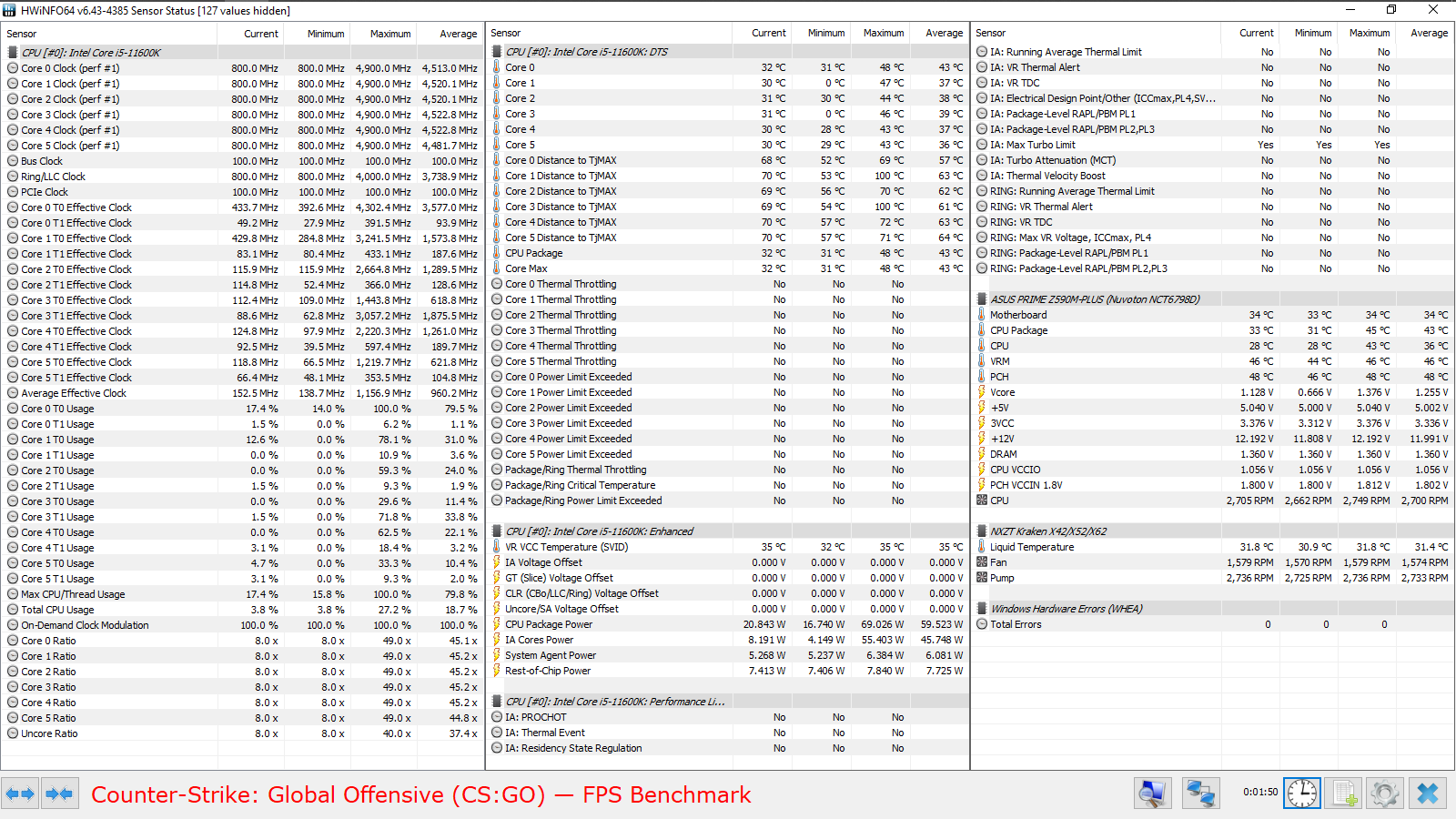Click fan icon beside Kraken Pump row
The width and height of the screenshot is (1456, 819).
click(982, 578)
